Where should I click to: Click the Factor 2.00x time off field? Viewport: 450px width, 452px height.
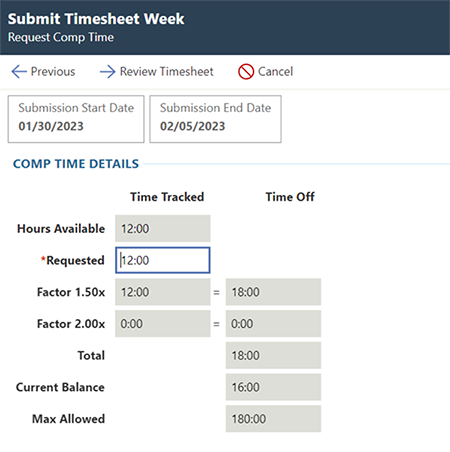click(x=273, y=324)
